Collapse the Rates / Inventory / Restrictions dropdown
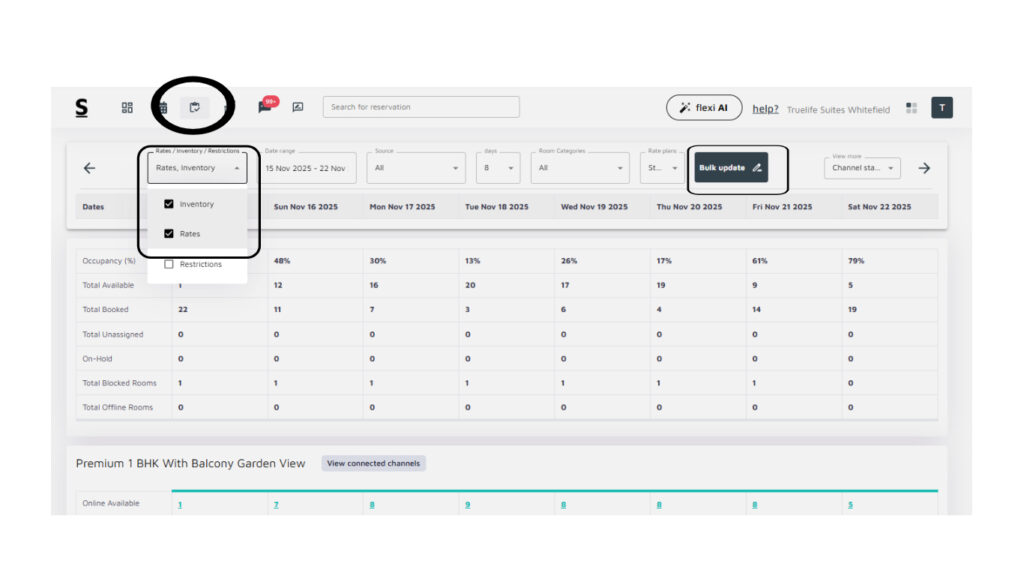This screenshot has width=1024, height=576. tap(237, 168)
